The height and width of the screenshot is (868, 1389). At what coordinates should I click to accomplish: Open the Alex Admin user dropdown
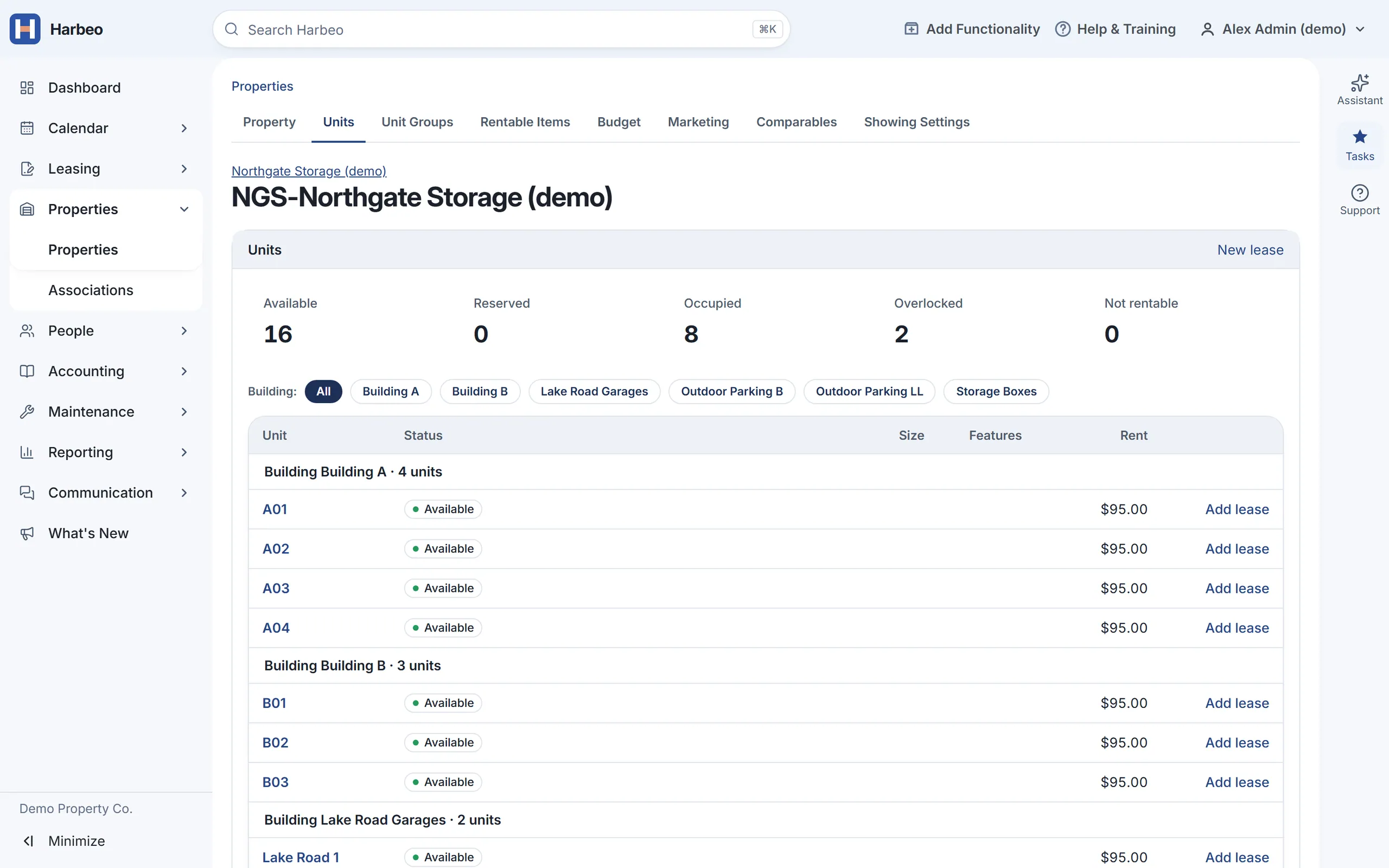pos(1282,29)
